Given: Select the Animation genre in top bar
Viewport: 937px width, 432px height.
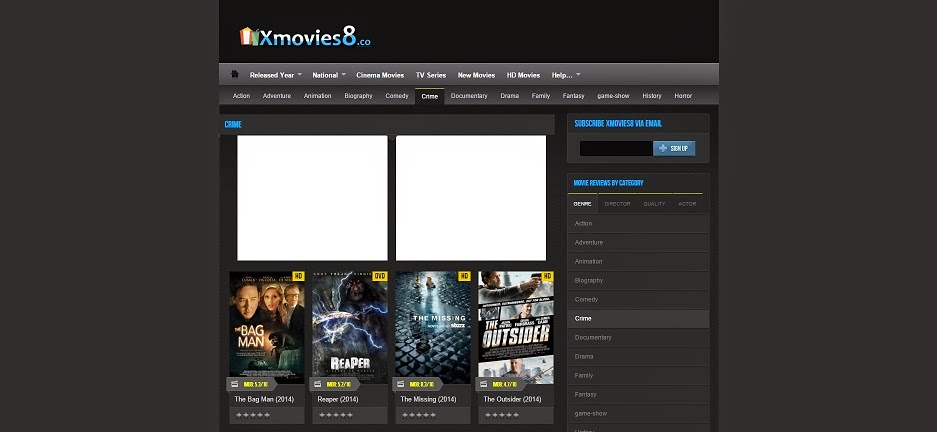Looking at the screenshot, I should coord(317,96).
